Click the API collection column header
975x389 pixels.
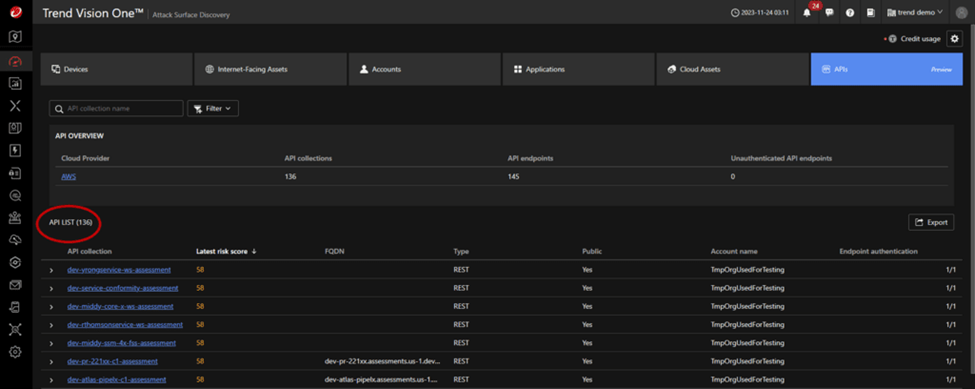click(x=90, y=252)
